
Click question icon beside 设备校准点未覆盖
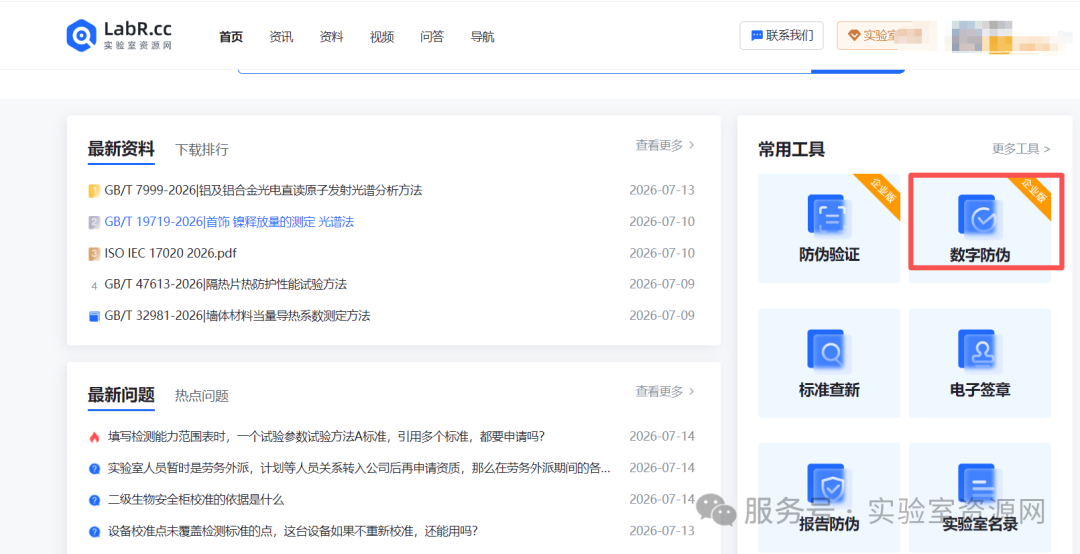95,532
